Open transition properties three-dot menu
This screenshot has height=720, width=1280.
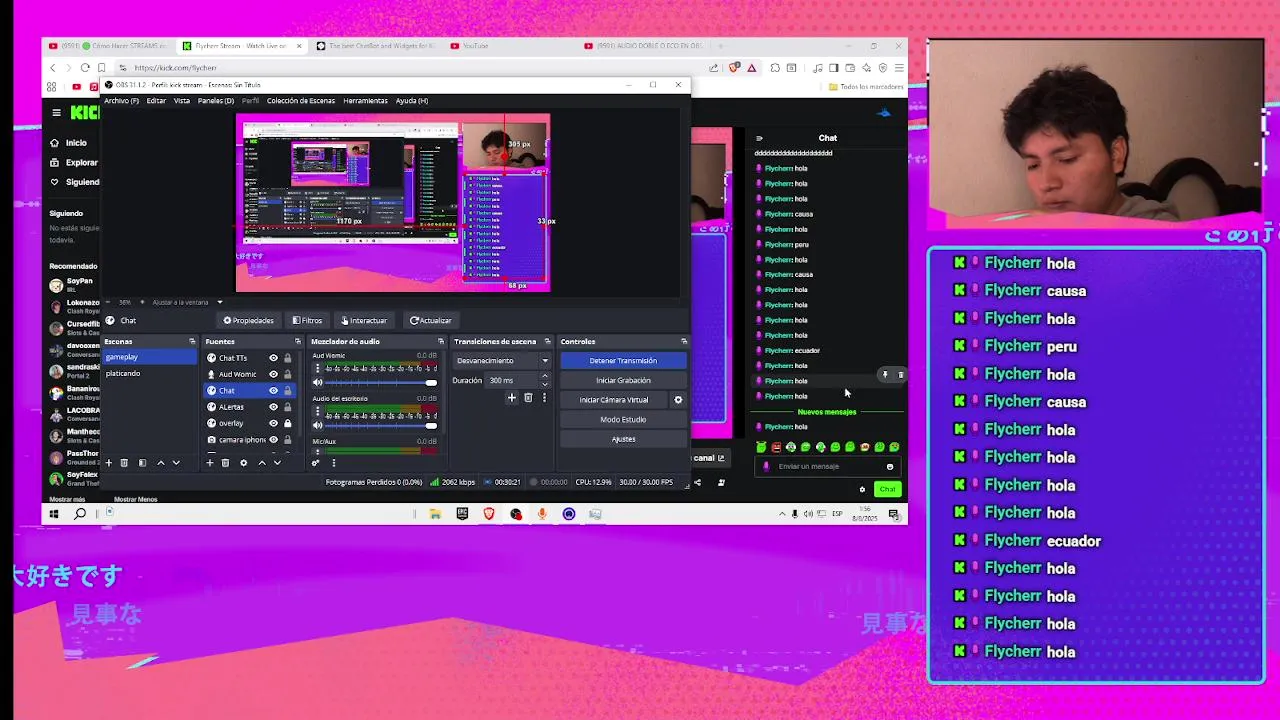click(544, 398)
